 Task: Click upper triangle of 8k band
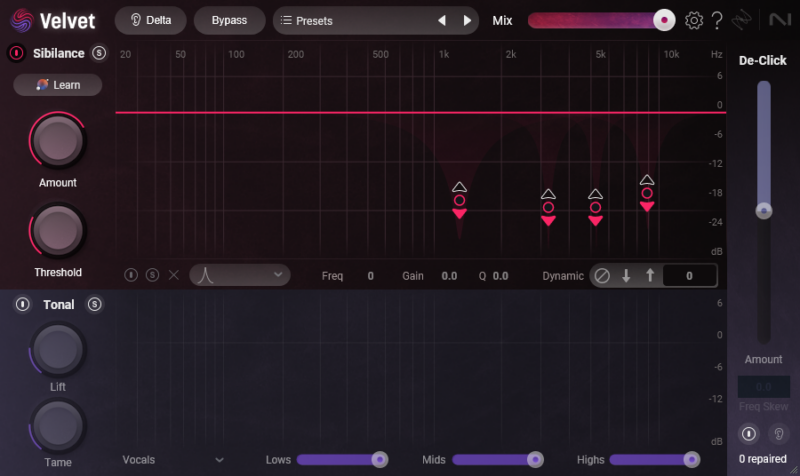(647, 180)
